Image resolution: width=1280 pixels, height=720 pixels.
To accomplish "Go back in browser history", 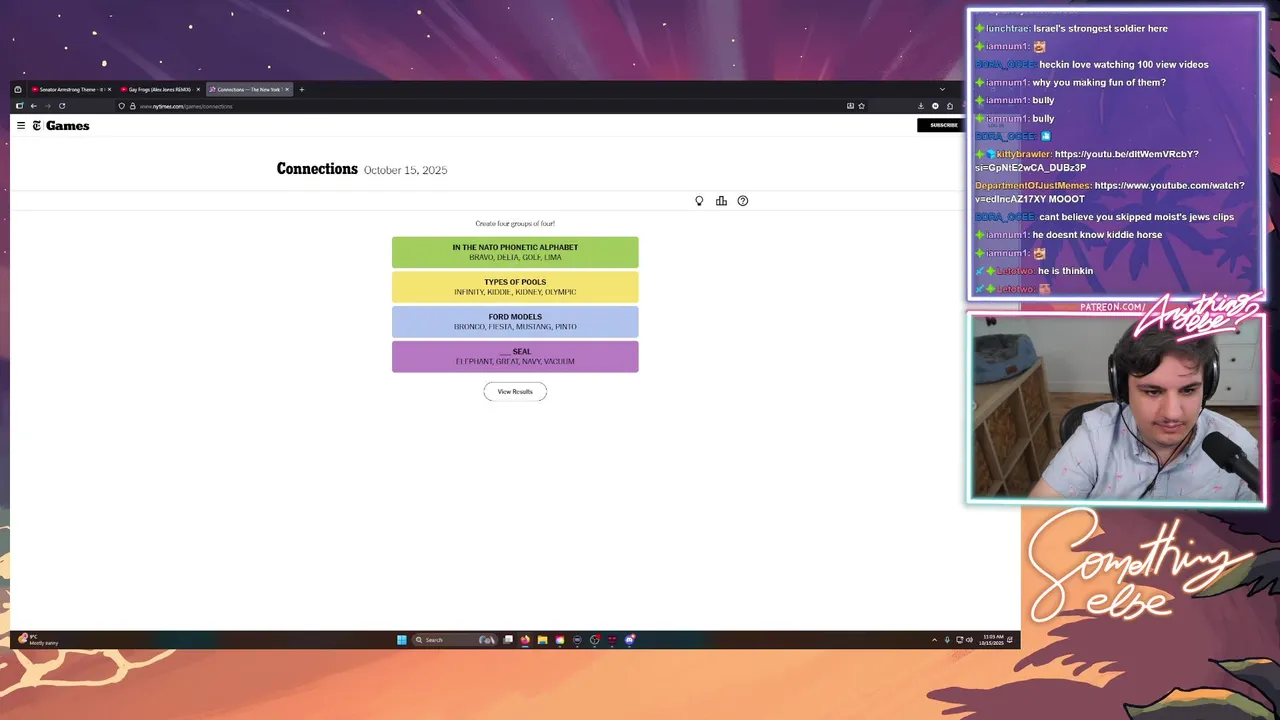I will [33, 106].
